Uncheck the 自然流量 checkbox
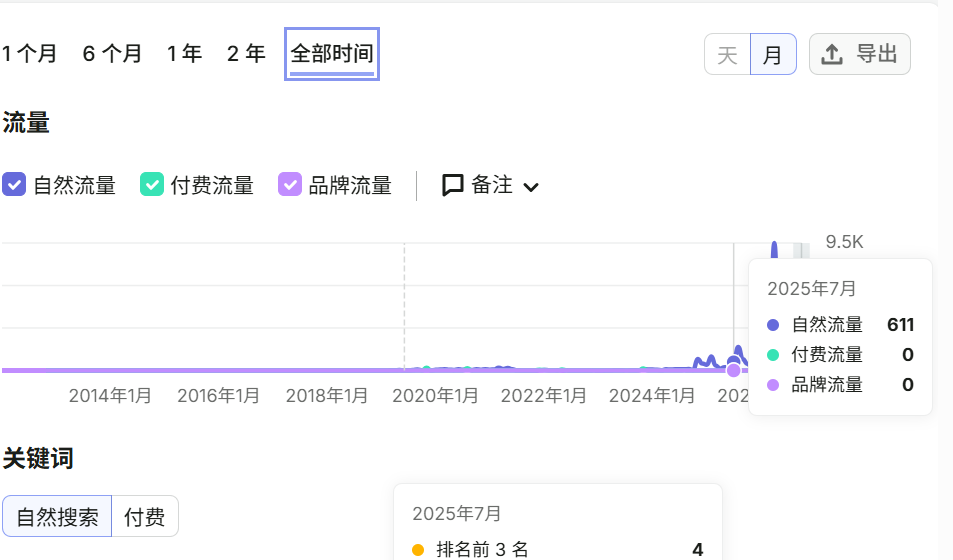The height and width of the screenshot is (560, 953). (14, 184)
